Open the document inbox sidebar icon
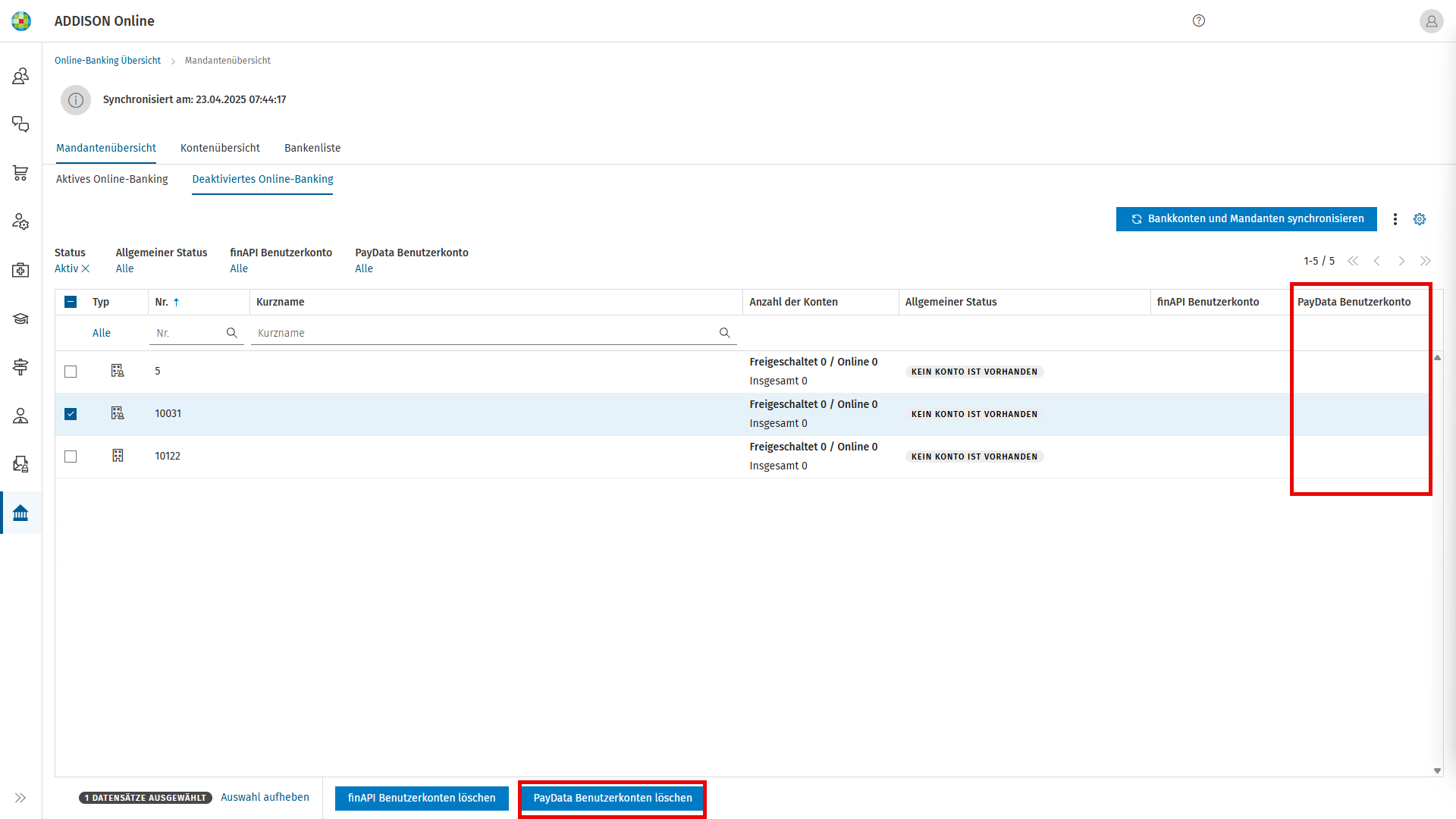Screen dimensions: 1456x819 pyautogui.click(x=20, y=464)
